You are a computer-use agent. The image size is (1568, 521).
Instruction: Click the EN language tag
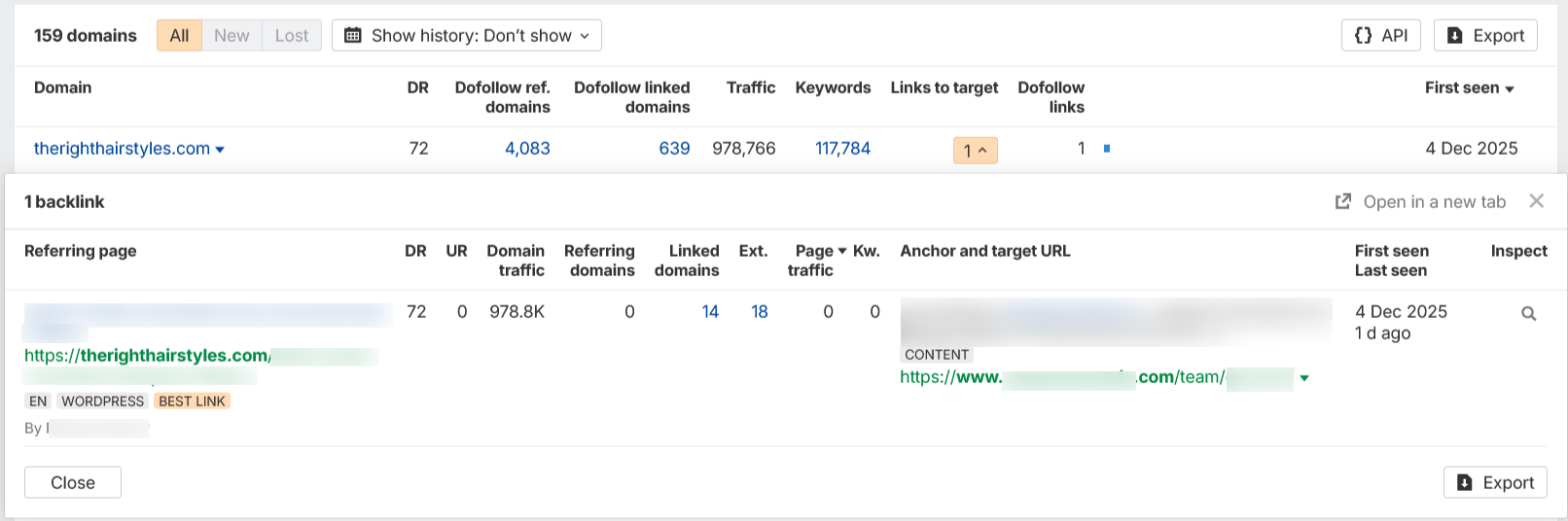pyautogui.click(x=38, y=401)
